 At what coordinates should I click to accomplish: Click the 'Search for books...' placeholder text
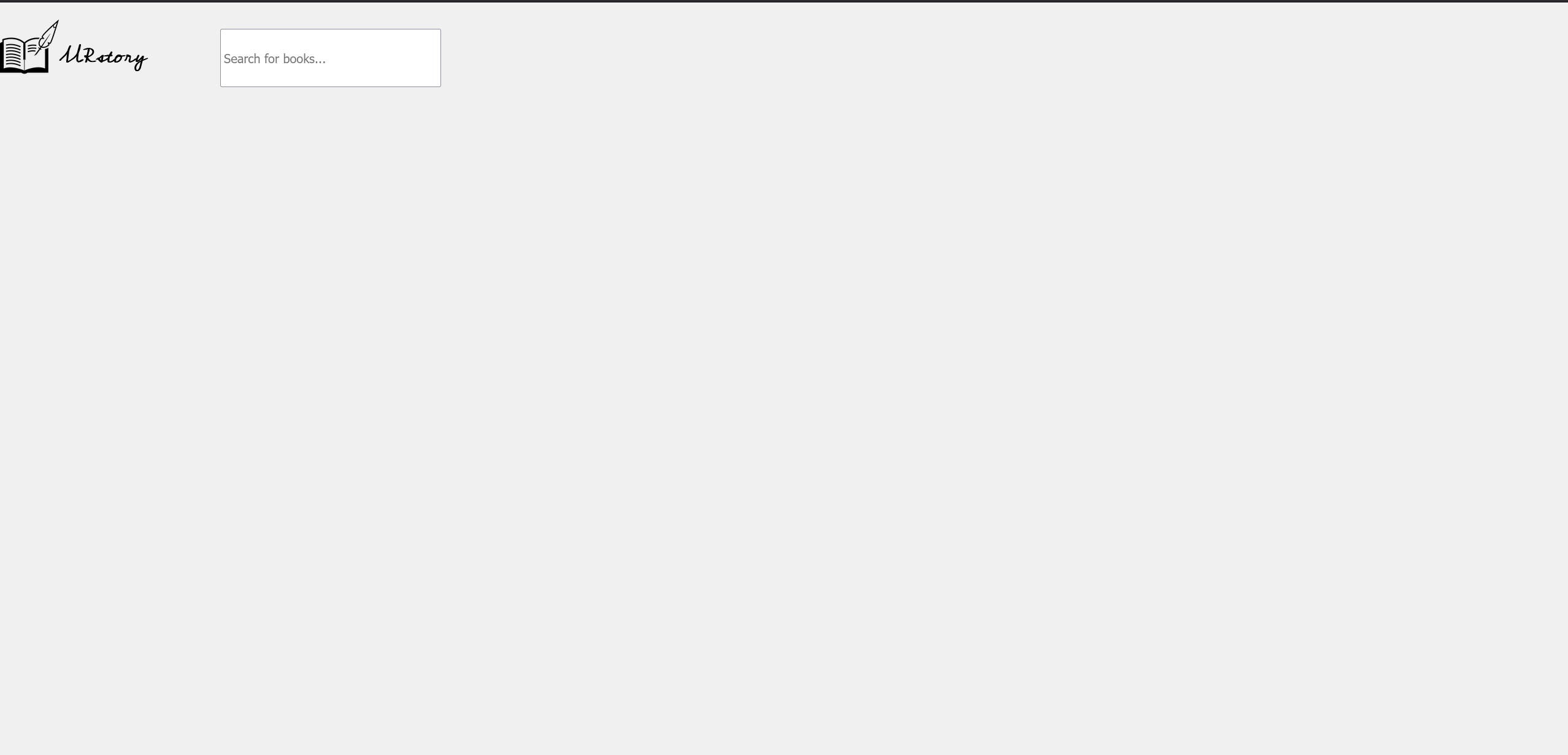pos(275,59)
